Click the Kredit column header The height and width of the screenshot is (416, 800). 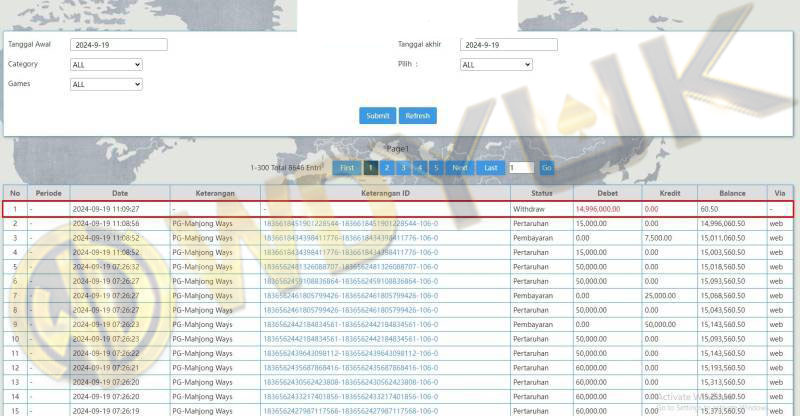(x=670, y=193)
